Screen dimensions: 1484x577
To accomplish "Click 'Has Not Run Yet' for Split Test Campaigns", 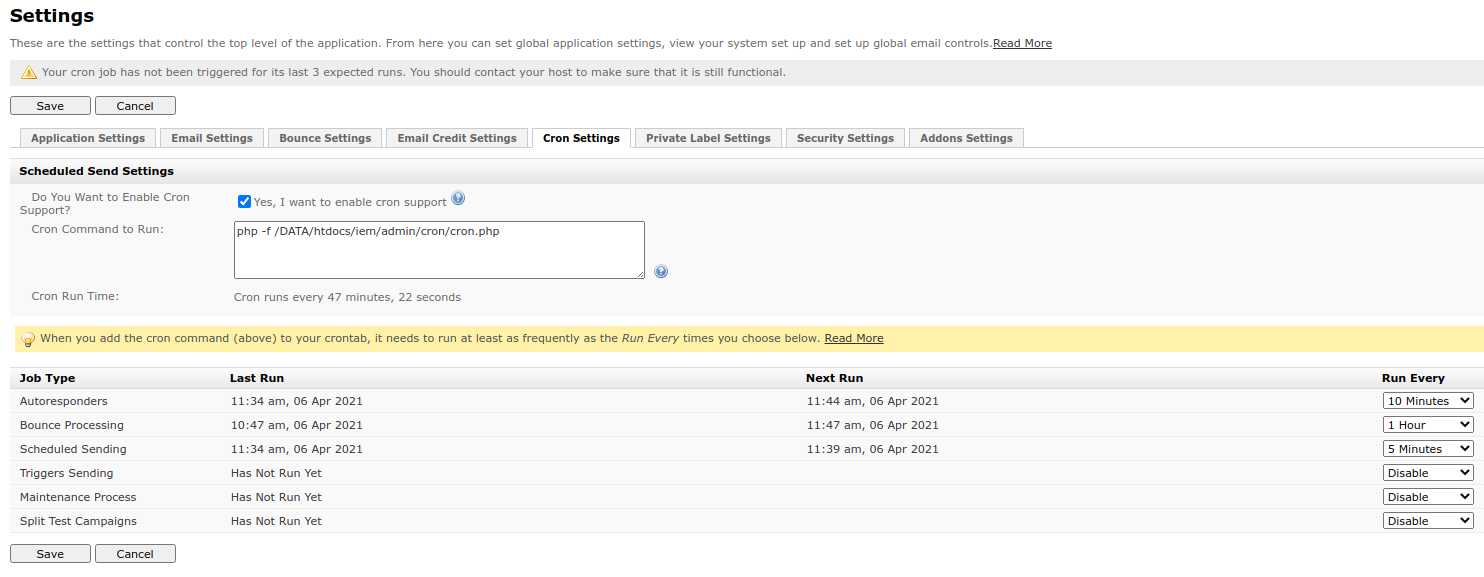I will [276, 521].
